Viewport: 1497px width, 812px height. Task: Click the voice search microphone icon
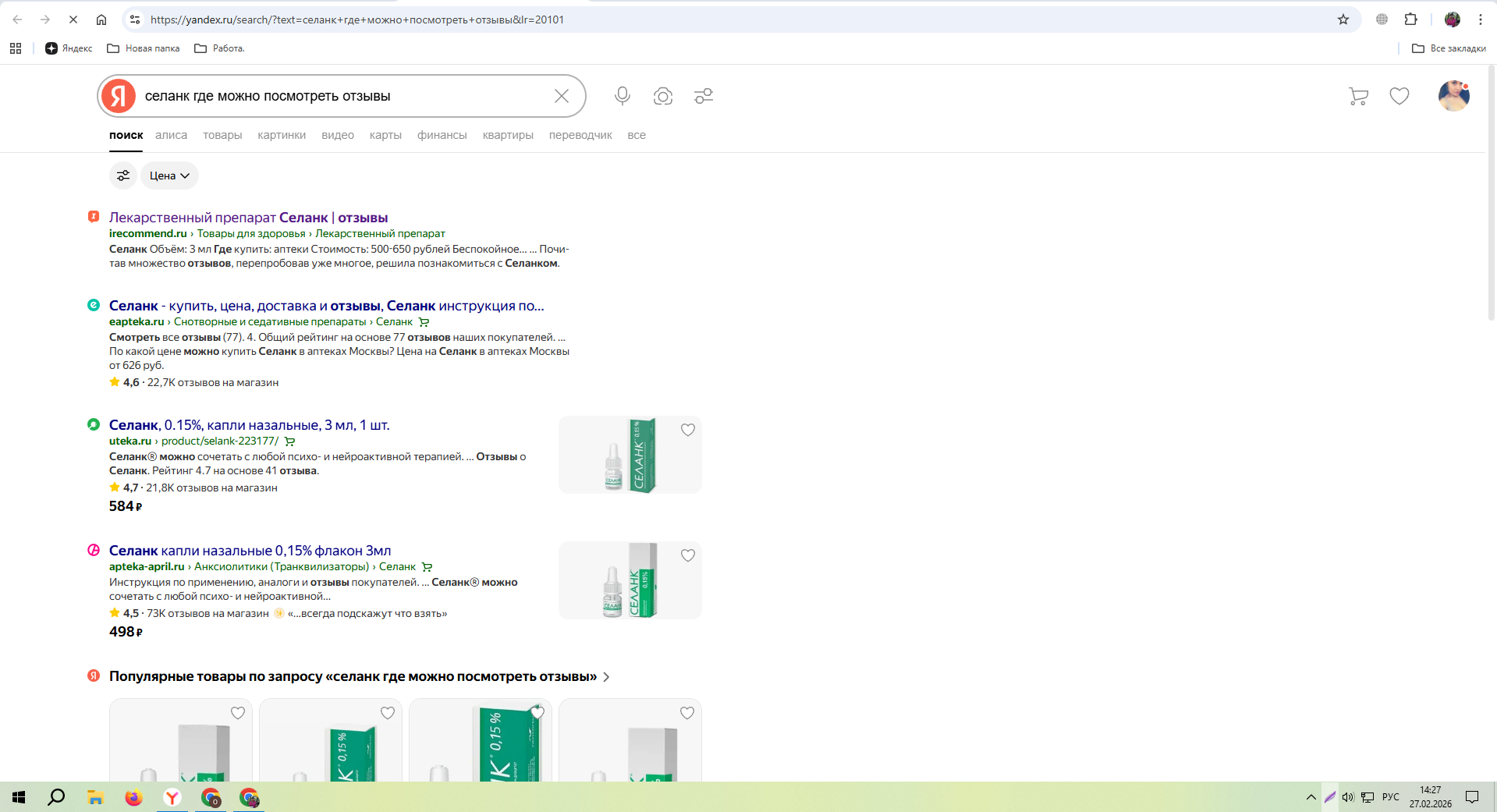(622, 96)
